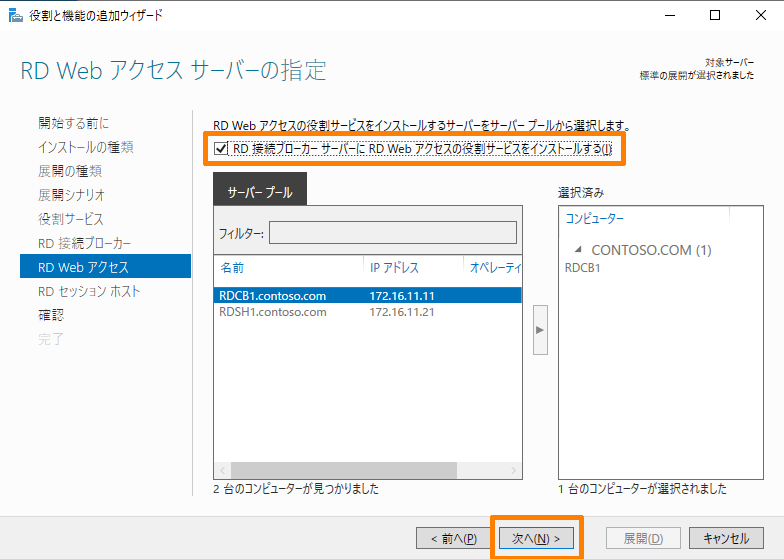Click the scrollbar left arrow in server pool
Image resolution: width=784 pixels, height=559 pixels.
222,470
